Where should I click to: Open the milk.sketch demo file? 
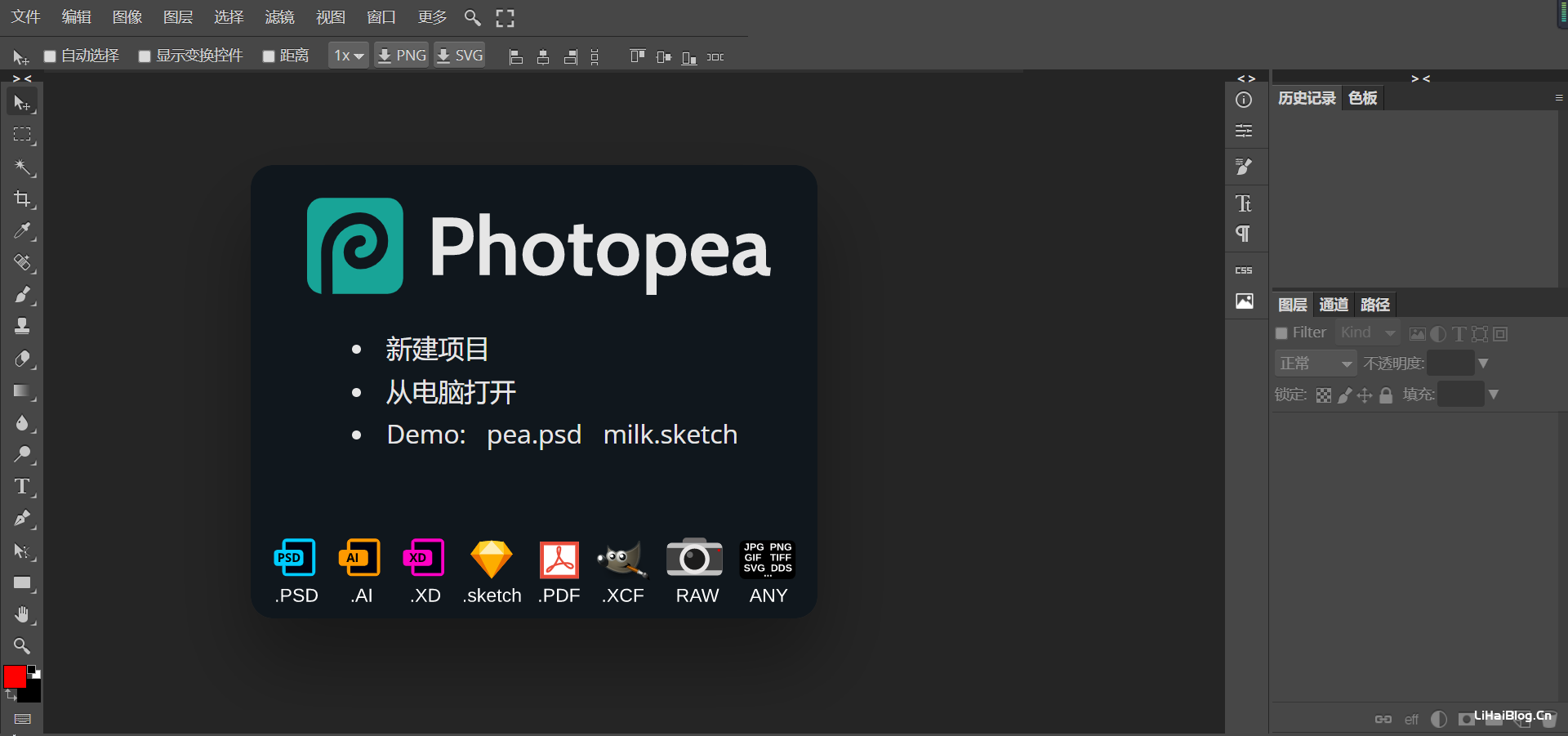coord(670,435)
